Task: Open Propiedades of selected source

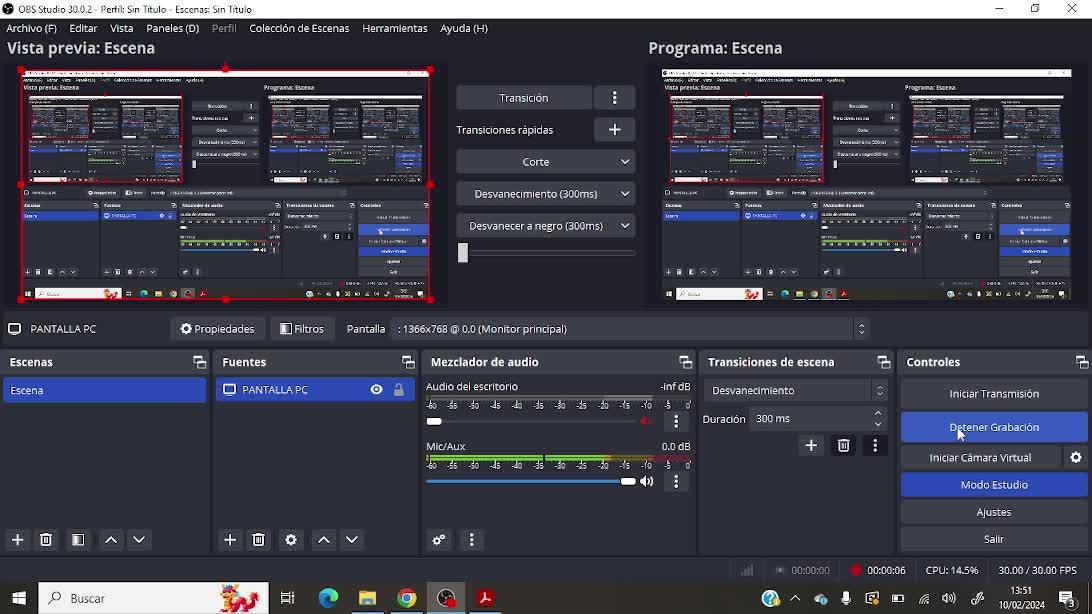Action: tap(217, 329)
